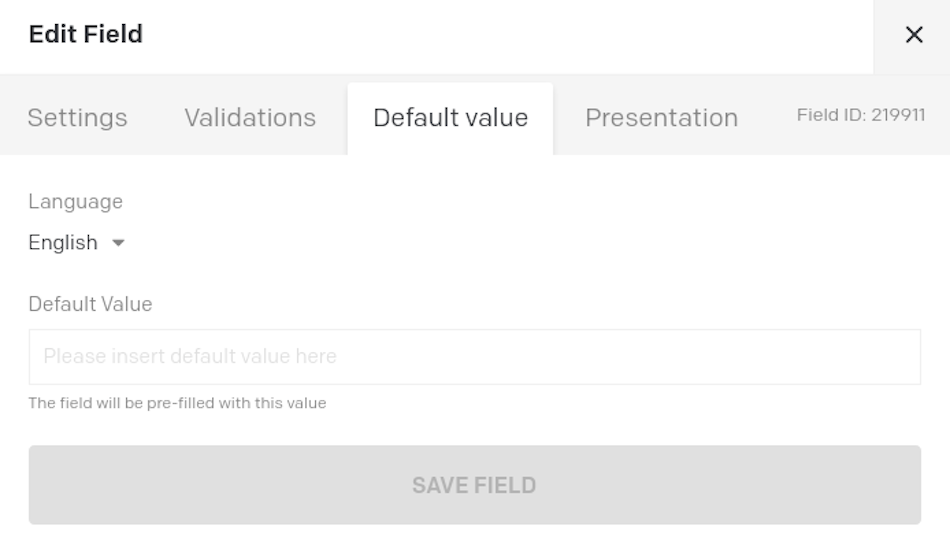Screen dimensions: 950x552
Task: Select the Default value tab
Action: (x=450, y=118)
